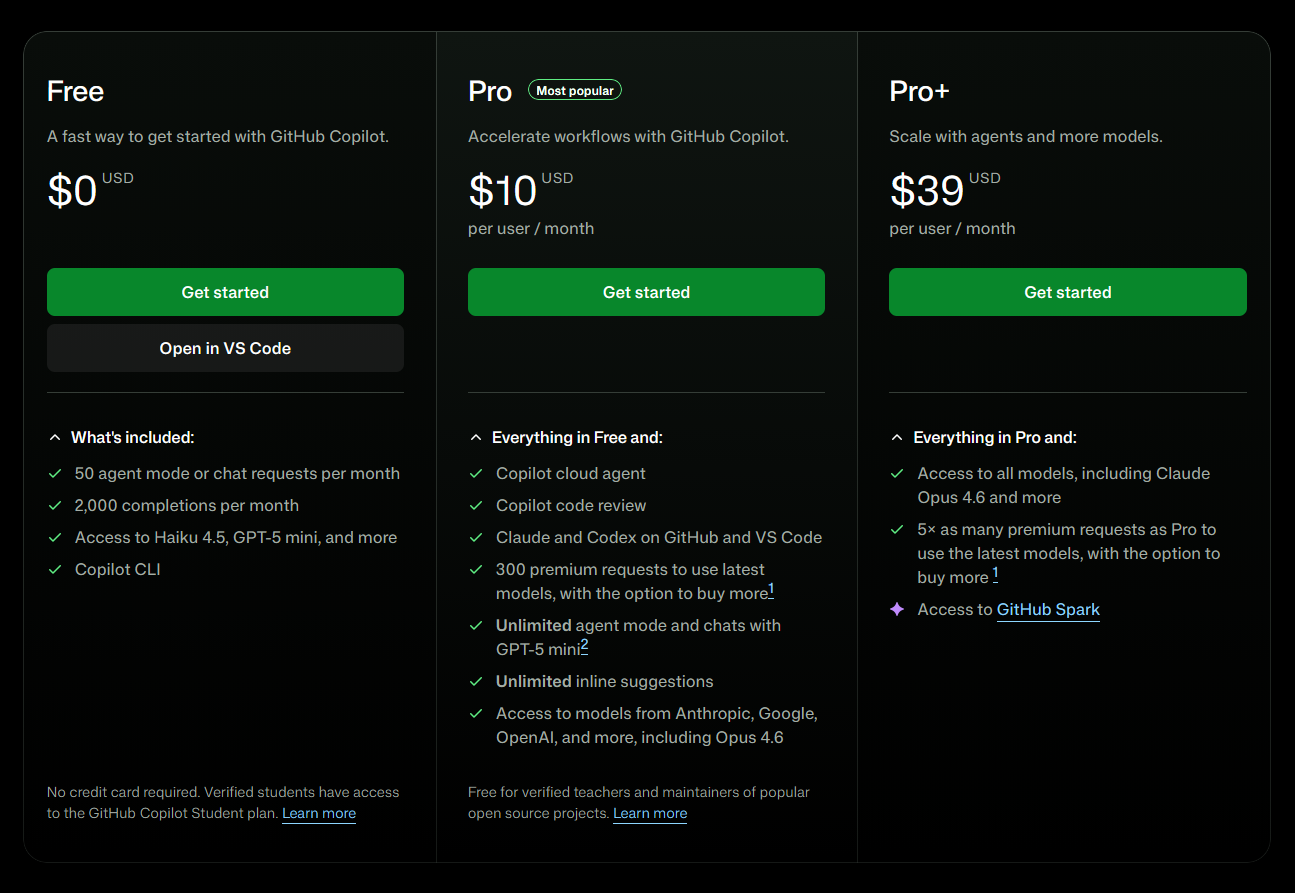
Task: Click Get started under Pro plan
Action: pos(646,292)
